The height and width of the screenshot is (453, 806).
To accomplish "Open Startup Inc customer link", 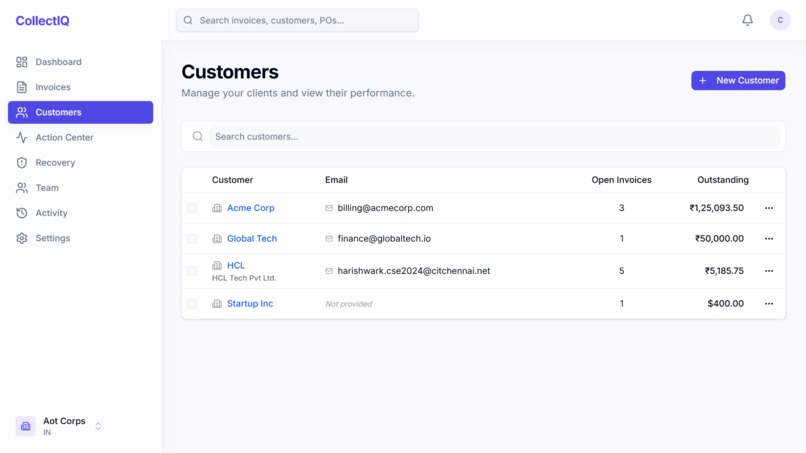I will pyautogui.click(x=250, y=303).
